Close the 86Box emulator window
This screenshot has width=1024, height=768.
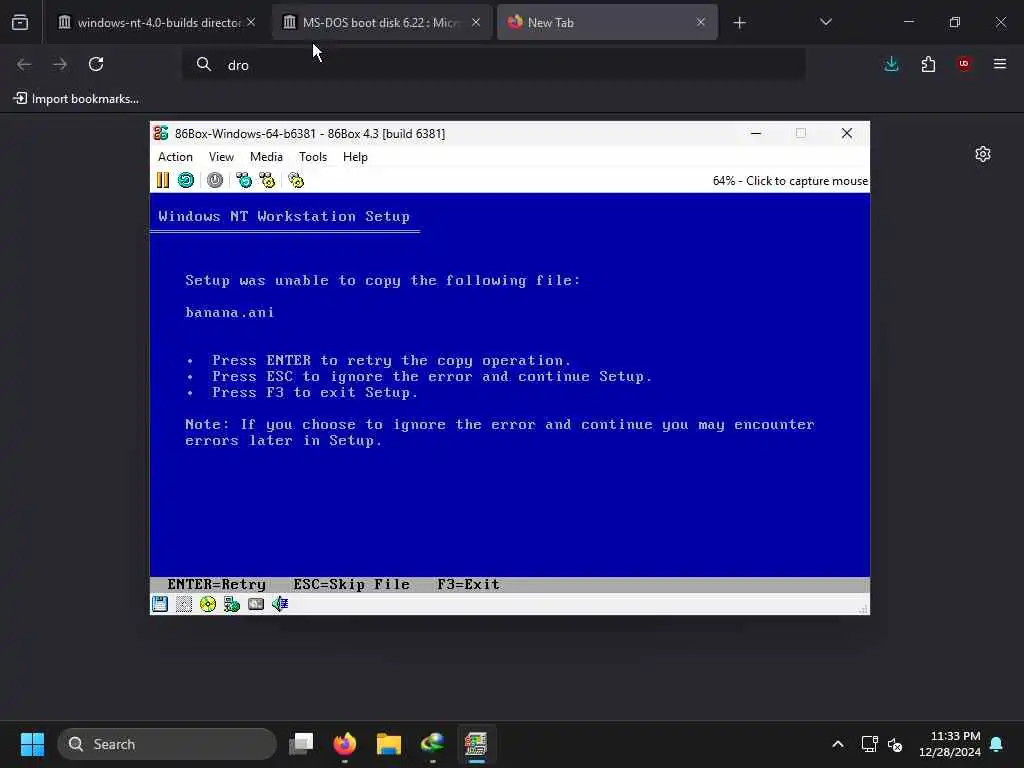(x=847, y=133)
